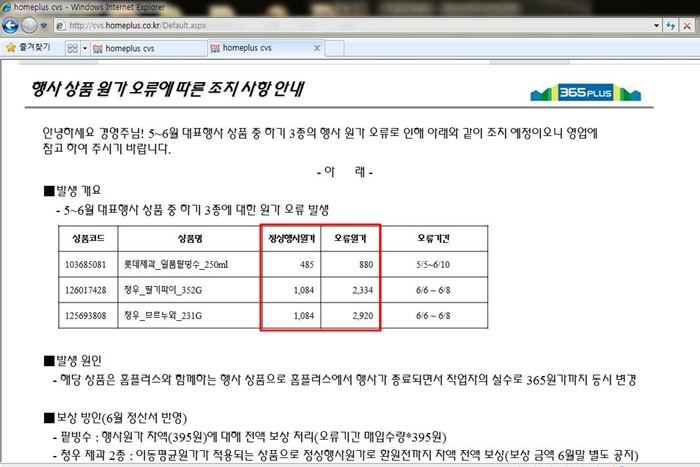This screenshot has width=700, height=467.
Task: Click the favicon on the first homeplus tab
Action: [x=98, y=48]
